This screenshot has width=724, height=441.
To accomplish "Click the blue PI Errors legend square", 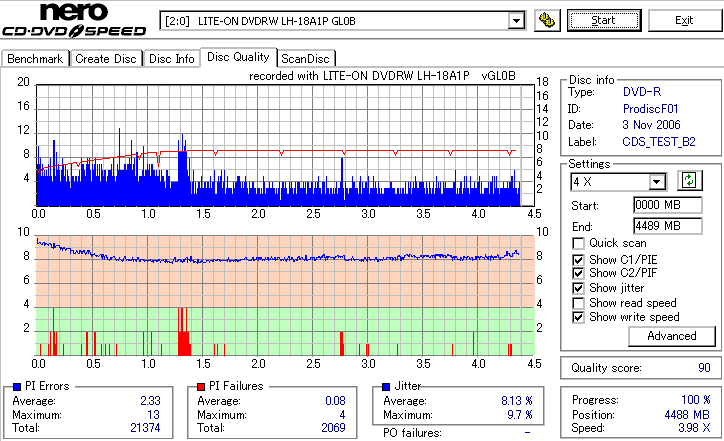I will pyautogui.click(x=17, y=387).
